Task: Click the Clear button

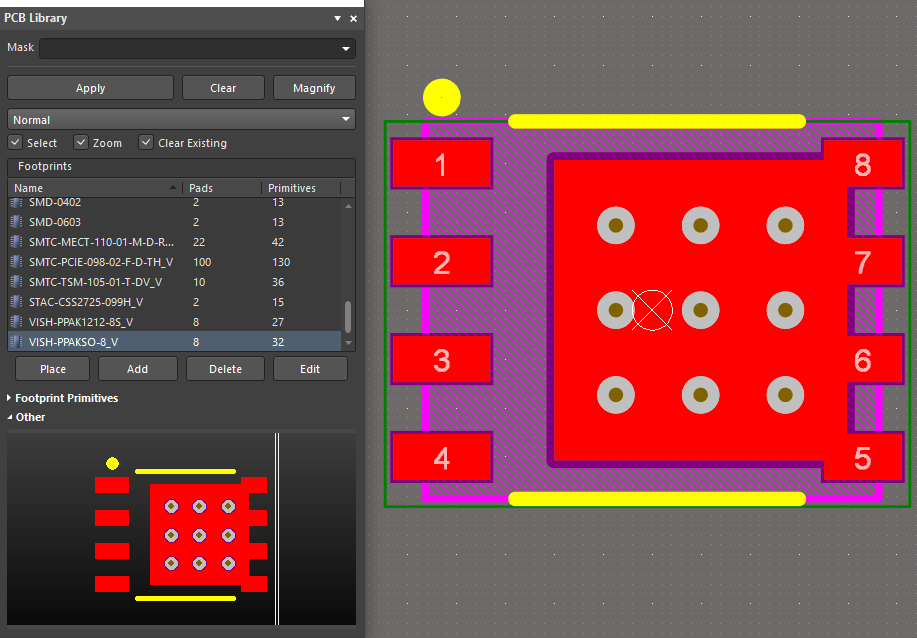Action: click(x=223, y=88)
